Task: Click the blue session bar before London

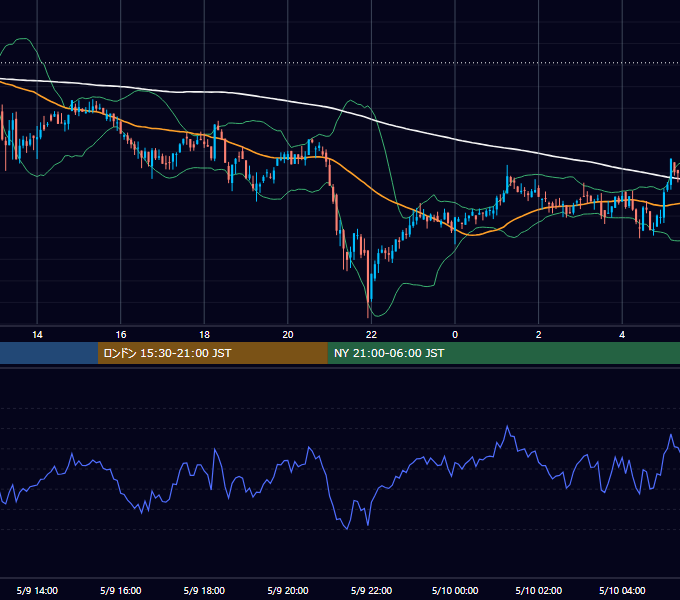Action: tap(49, 353)
